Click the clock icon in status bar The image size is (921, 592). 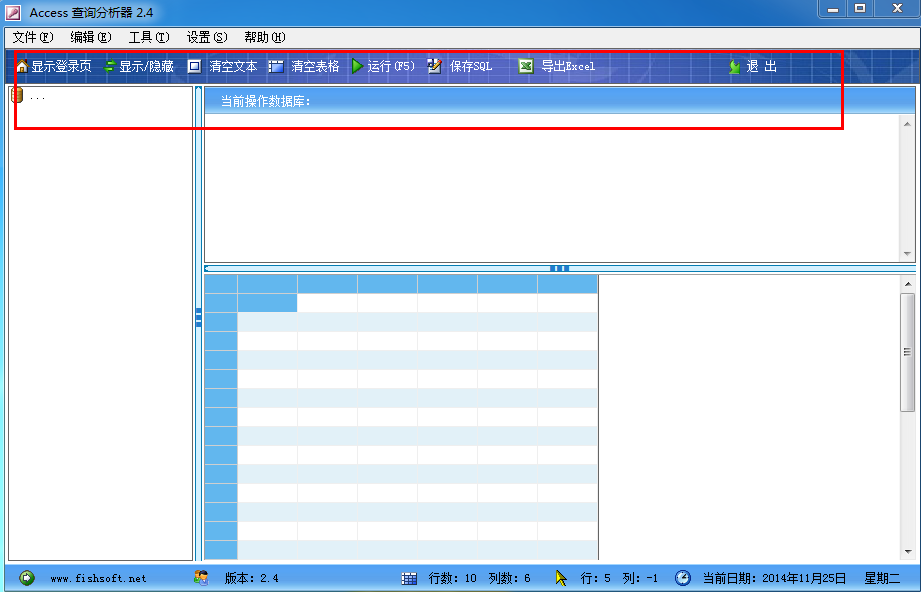[x=683, y=578]
